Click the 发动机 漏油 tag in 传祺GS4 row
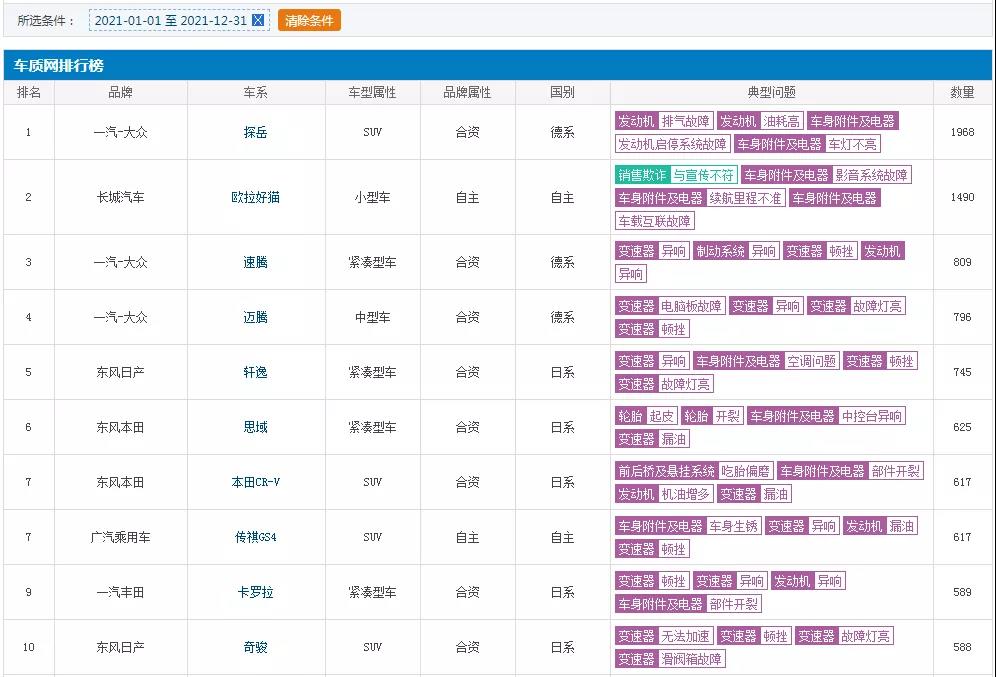The width and height of the screenshot is (996, 677). coord(880,526)
